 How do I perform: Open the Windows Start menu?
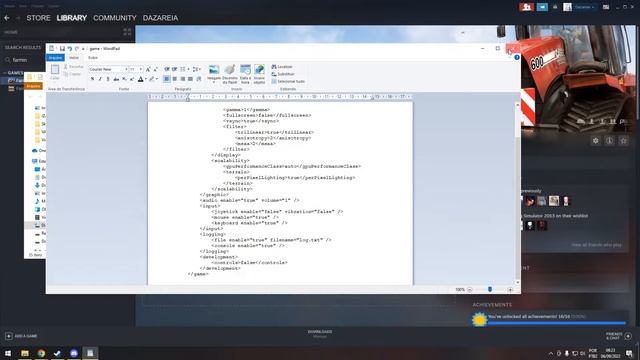point(8,353)
